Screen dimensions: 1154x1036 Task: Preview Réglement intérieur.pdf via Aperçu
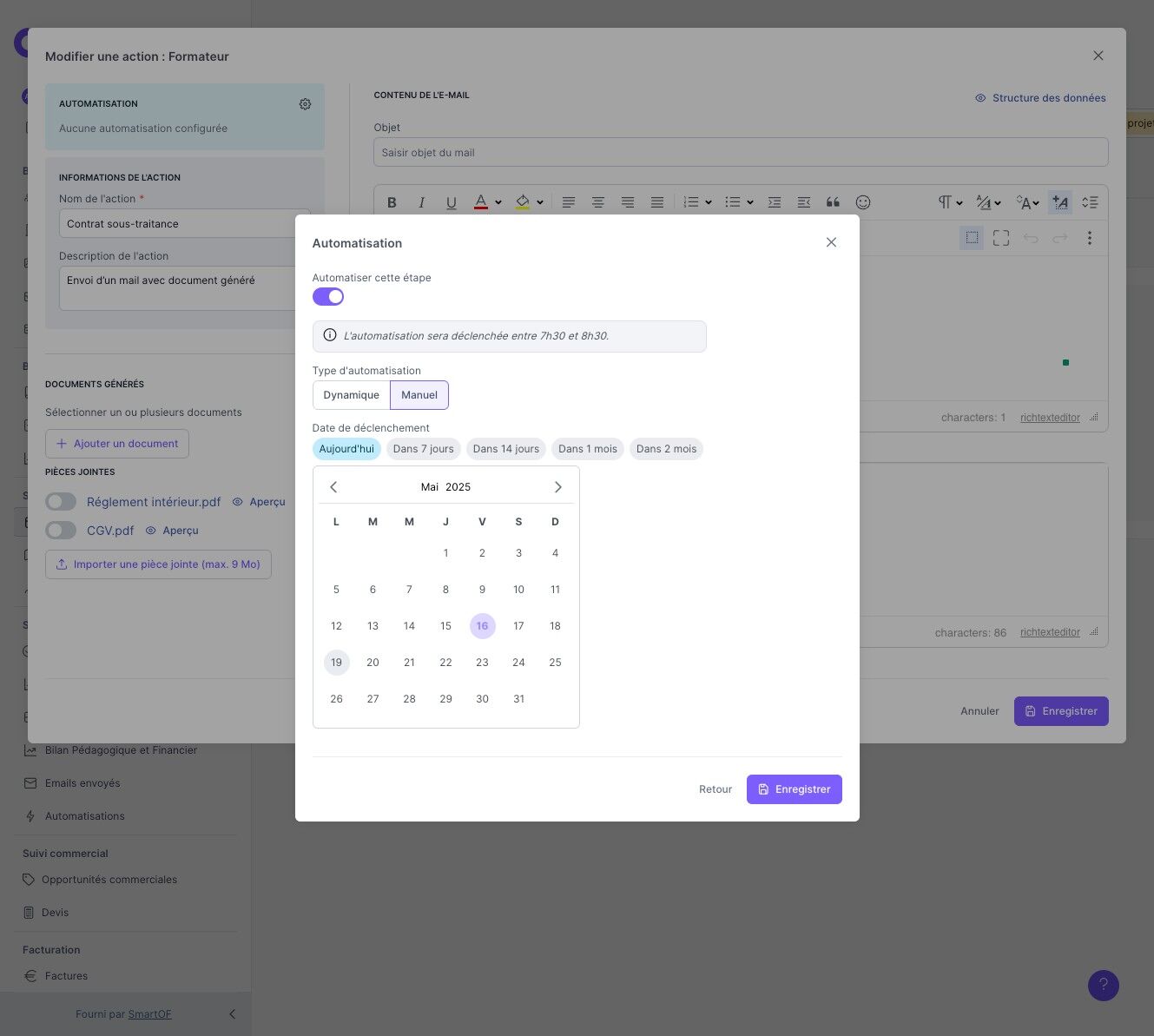[259, 502]
